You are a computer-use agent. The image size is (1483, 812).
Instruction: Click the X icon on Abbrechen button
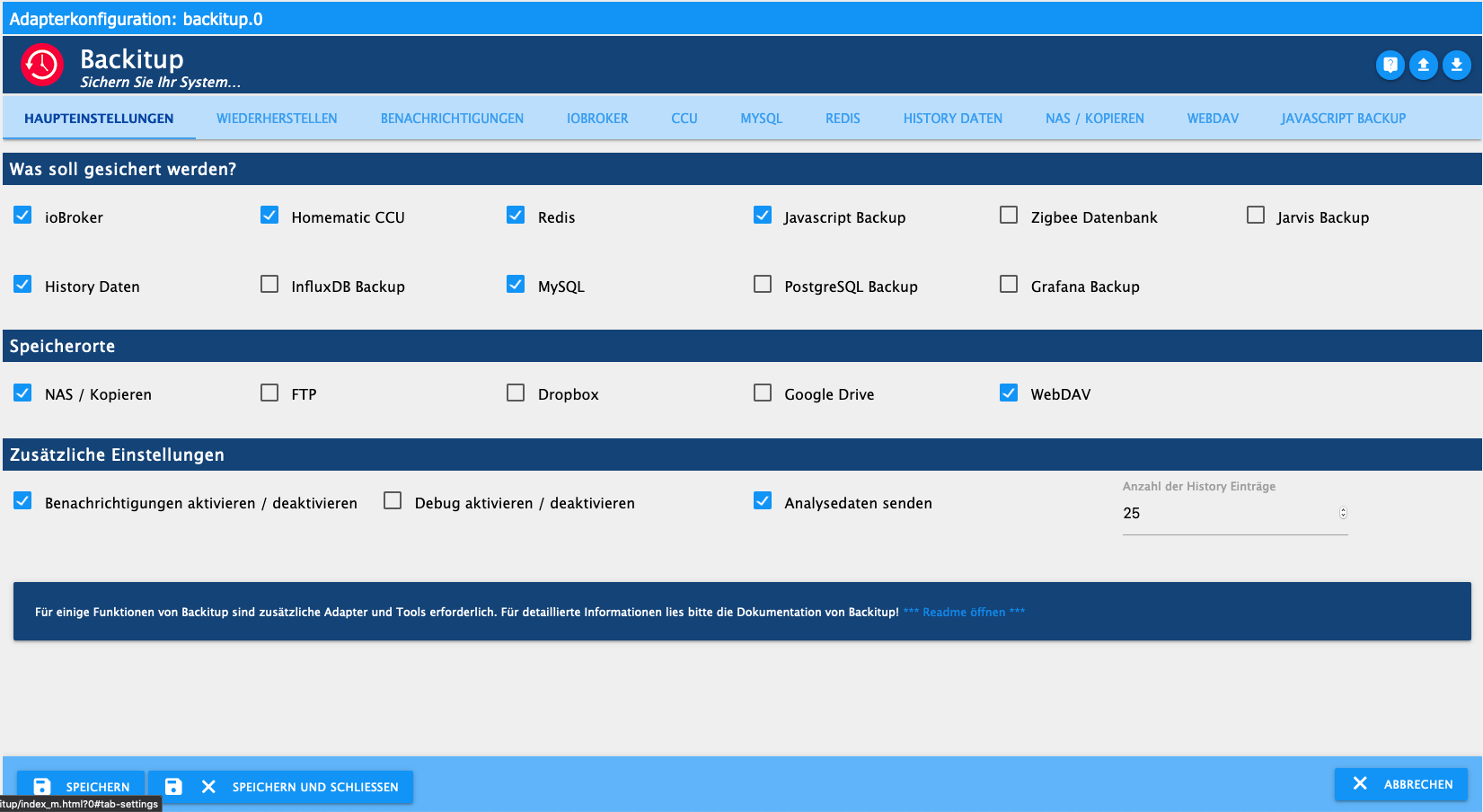tap(1360, 783)
